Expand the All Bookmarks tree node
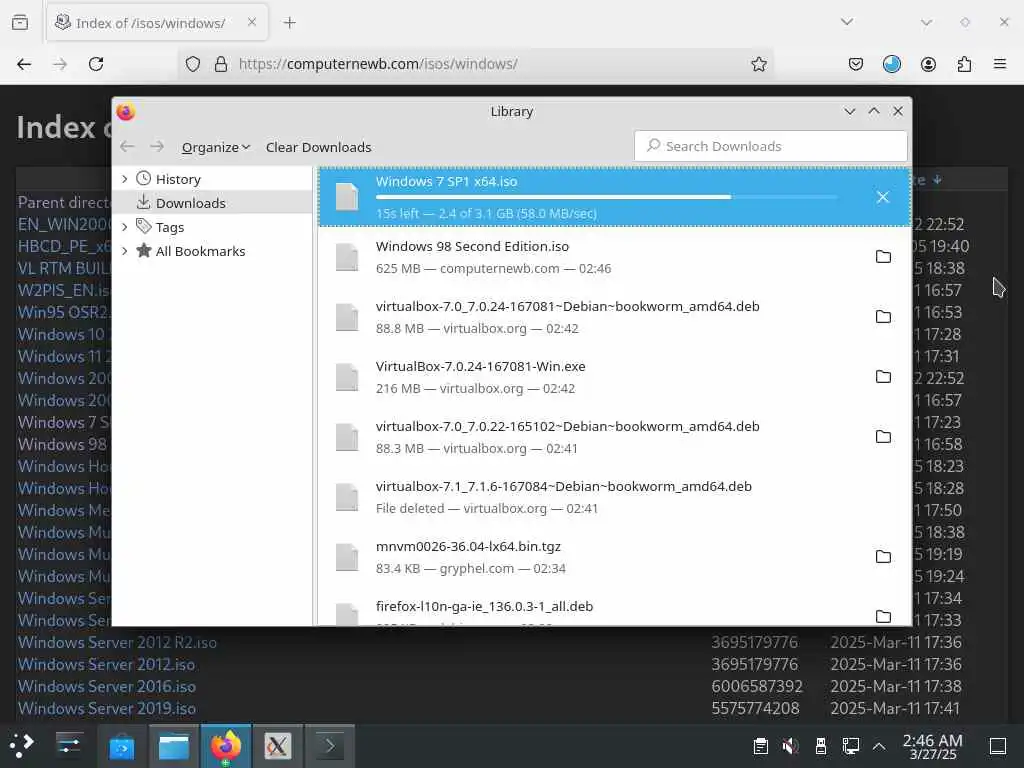Screen dimensions: 1024x768 [x=125, y=251]
